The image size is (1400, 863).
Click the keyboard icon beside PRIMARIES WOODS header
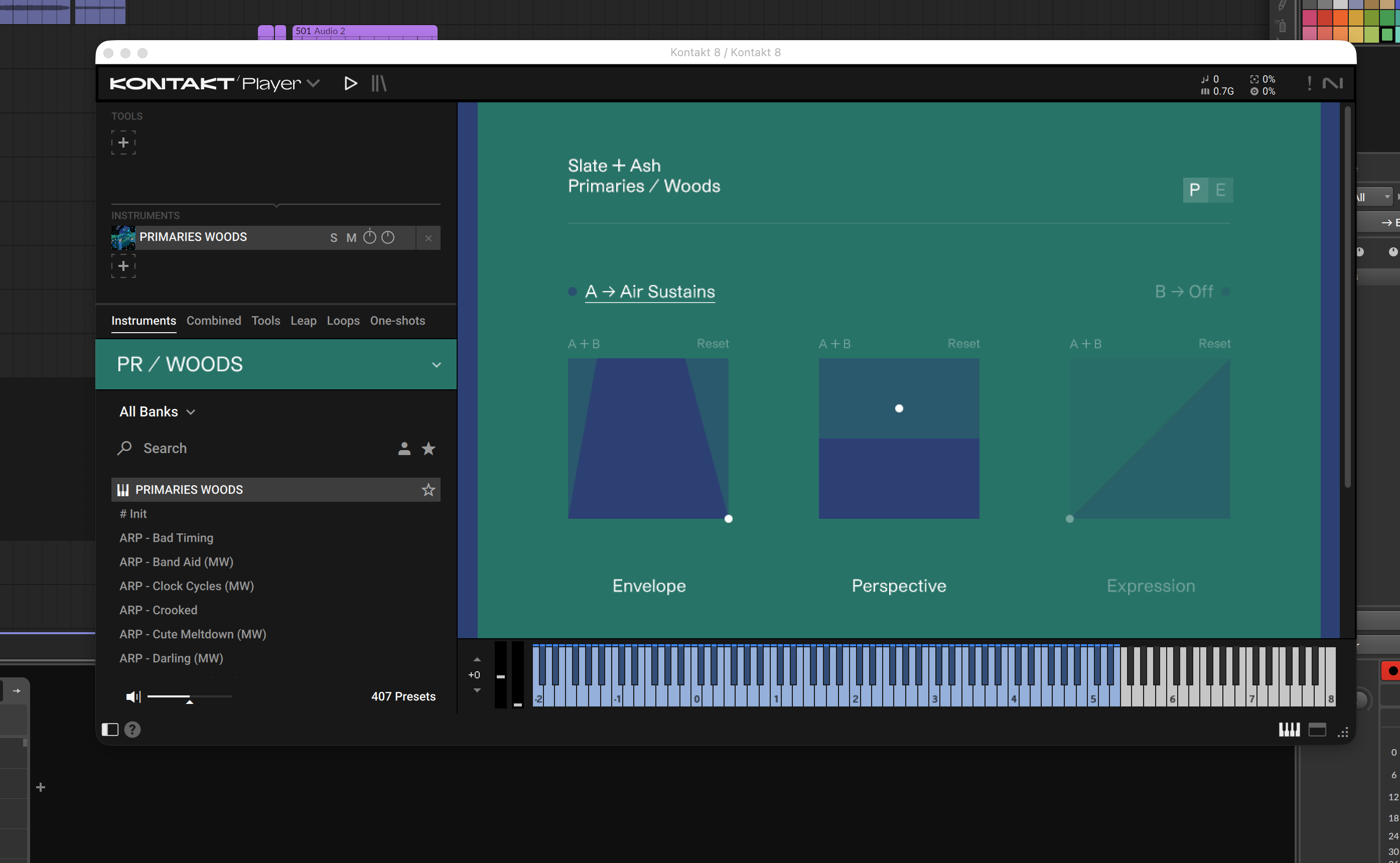(123, 490)
